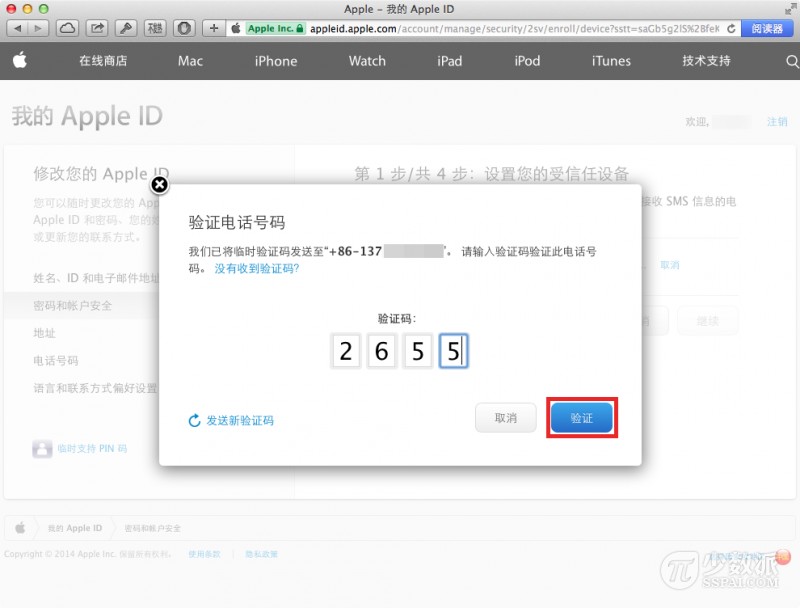Close the verification dialog with X icon

(x=160, y=185)
